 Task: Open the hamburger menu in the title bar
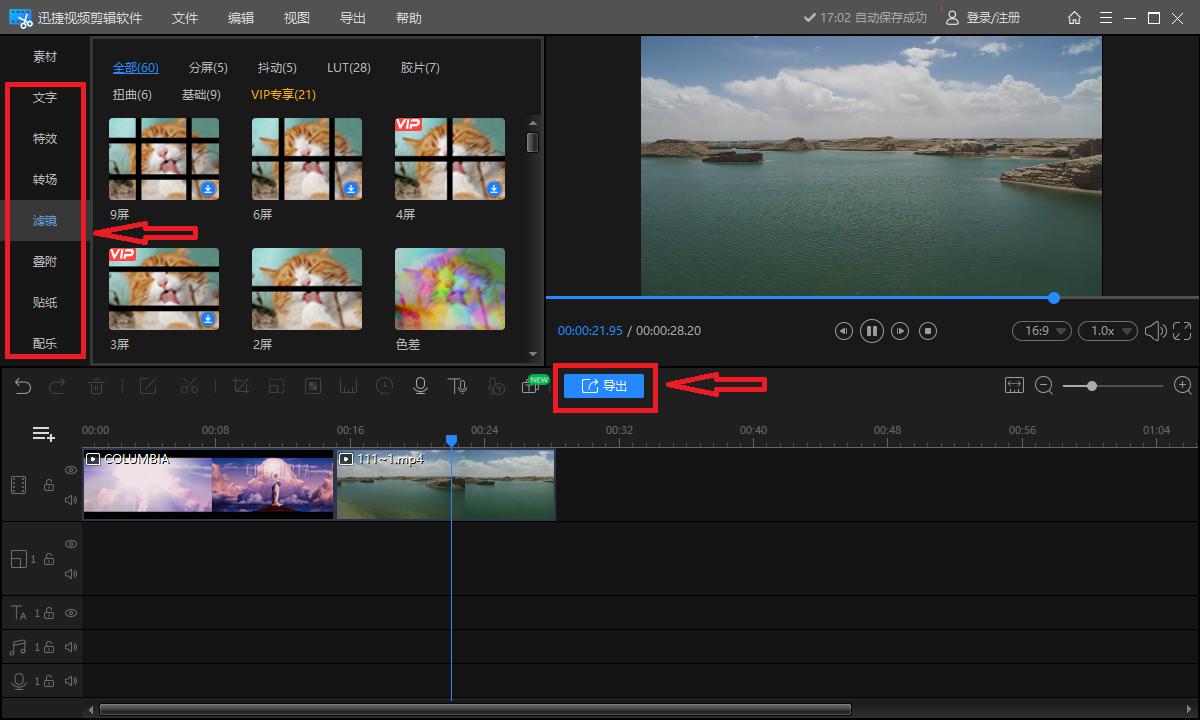click(1105, 17)
